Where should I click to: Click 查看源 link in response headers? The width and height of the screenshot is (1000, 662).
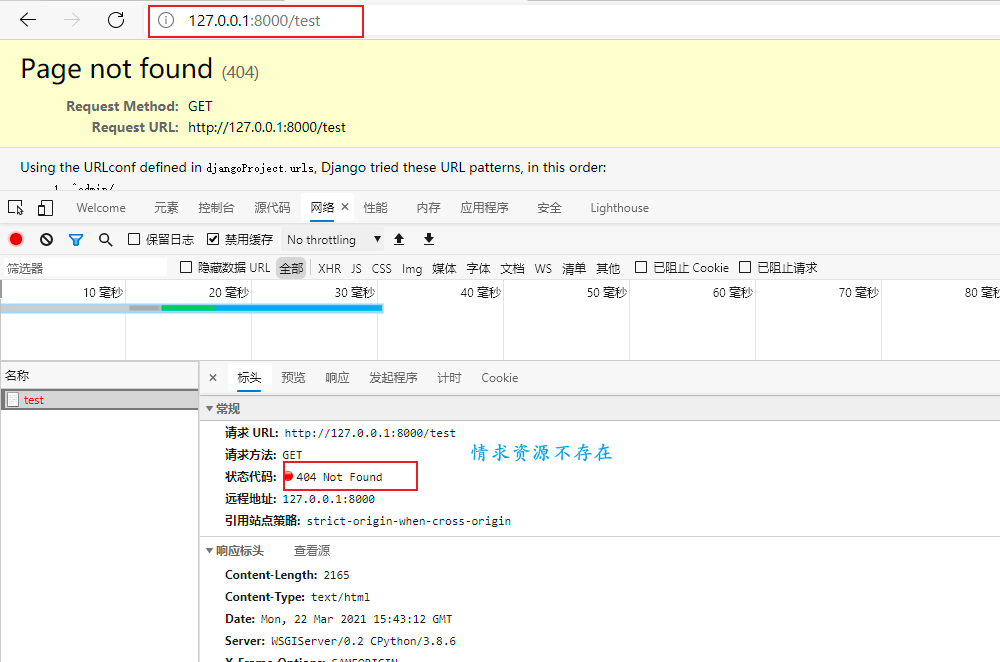pyautogui.click(x=312, y=550)
